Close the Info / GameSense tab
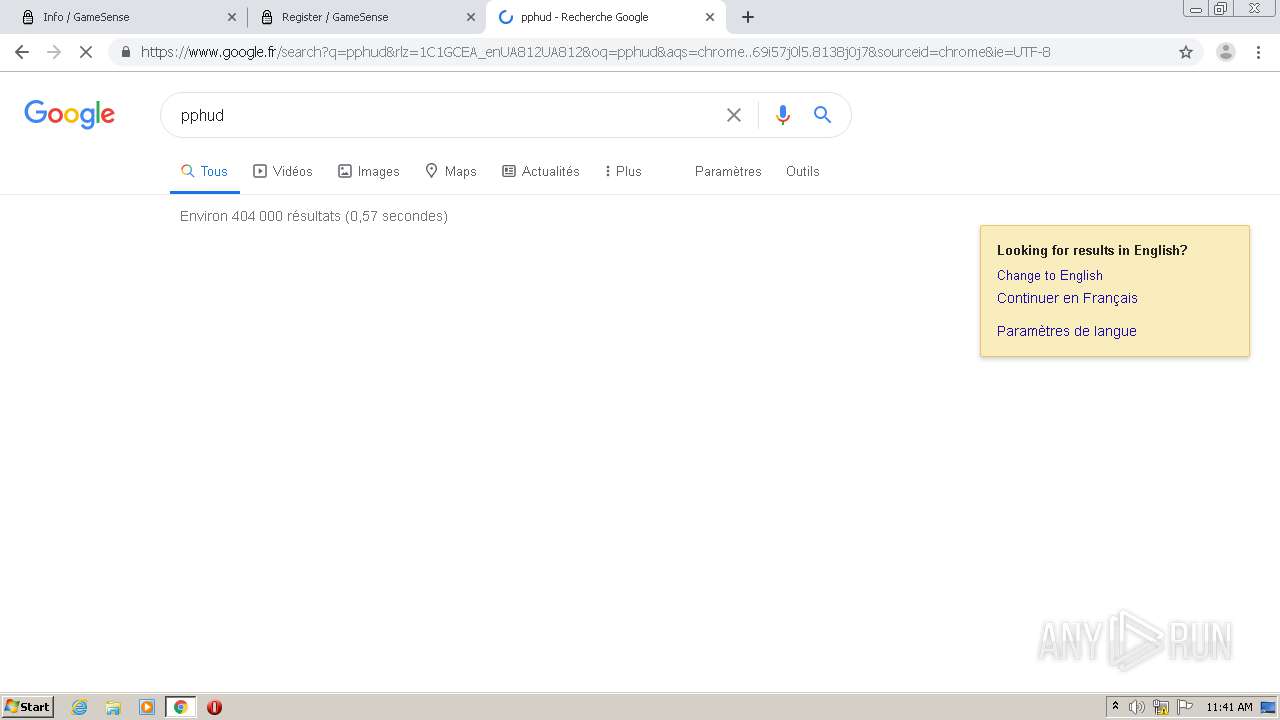Viewport: 1280px width, 720px height. tap(232, 17)
